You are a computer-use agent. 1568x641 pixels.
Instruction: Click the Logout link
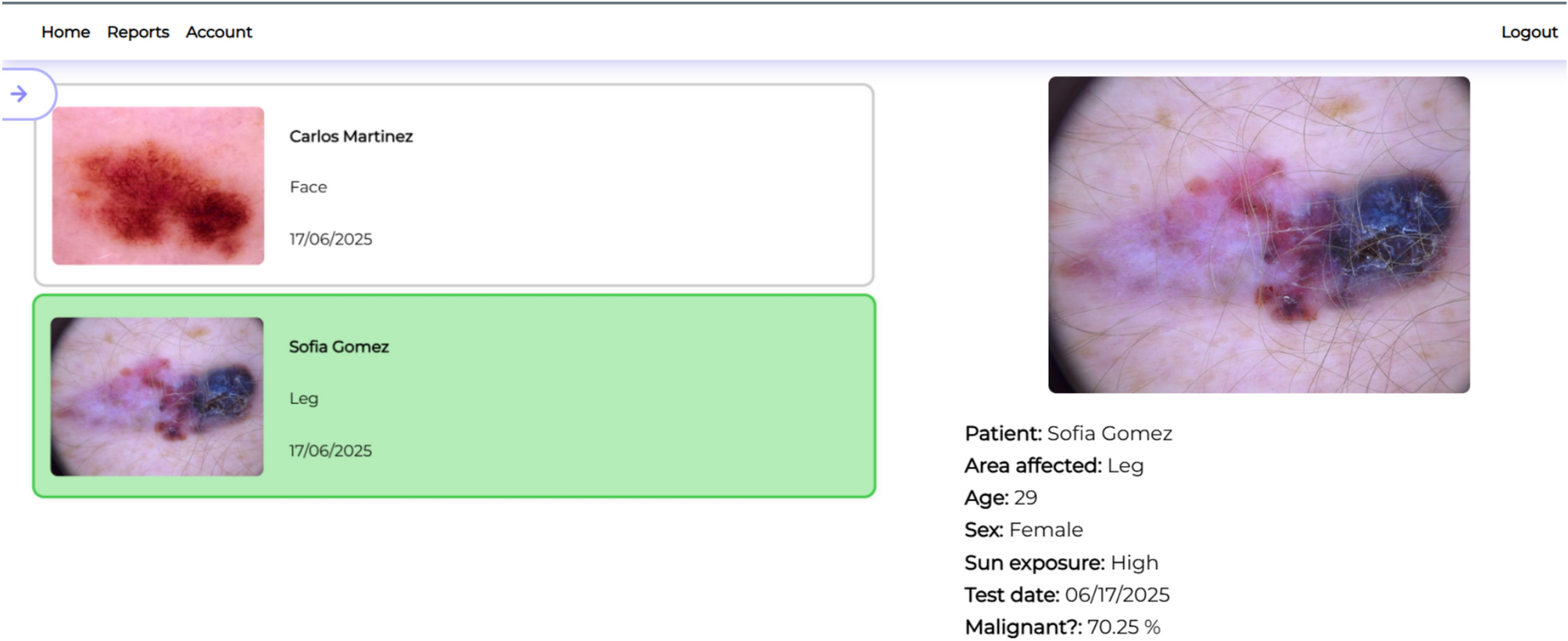tap(1529, 32)
